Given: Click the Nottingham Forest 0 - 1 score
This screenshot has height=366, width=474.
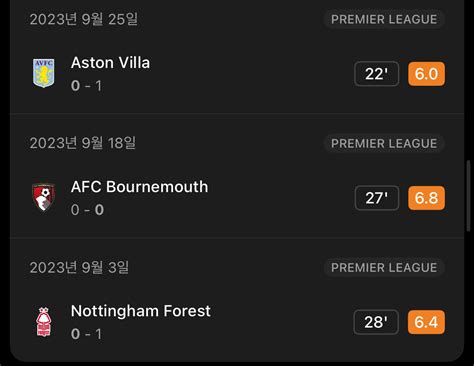Looking at the screenshot, I should point(86,334).
